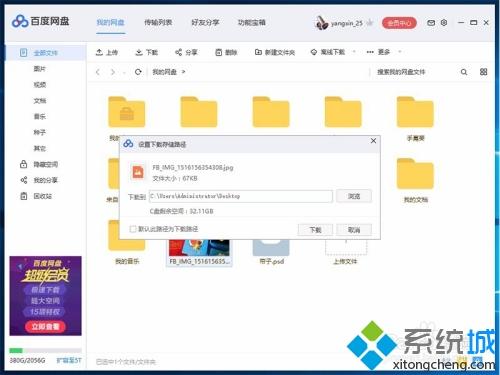Switch to the 我的网盘 tab
The height and width of the screenshot is (375, 500).
(x=110, y=23)
